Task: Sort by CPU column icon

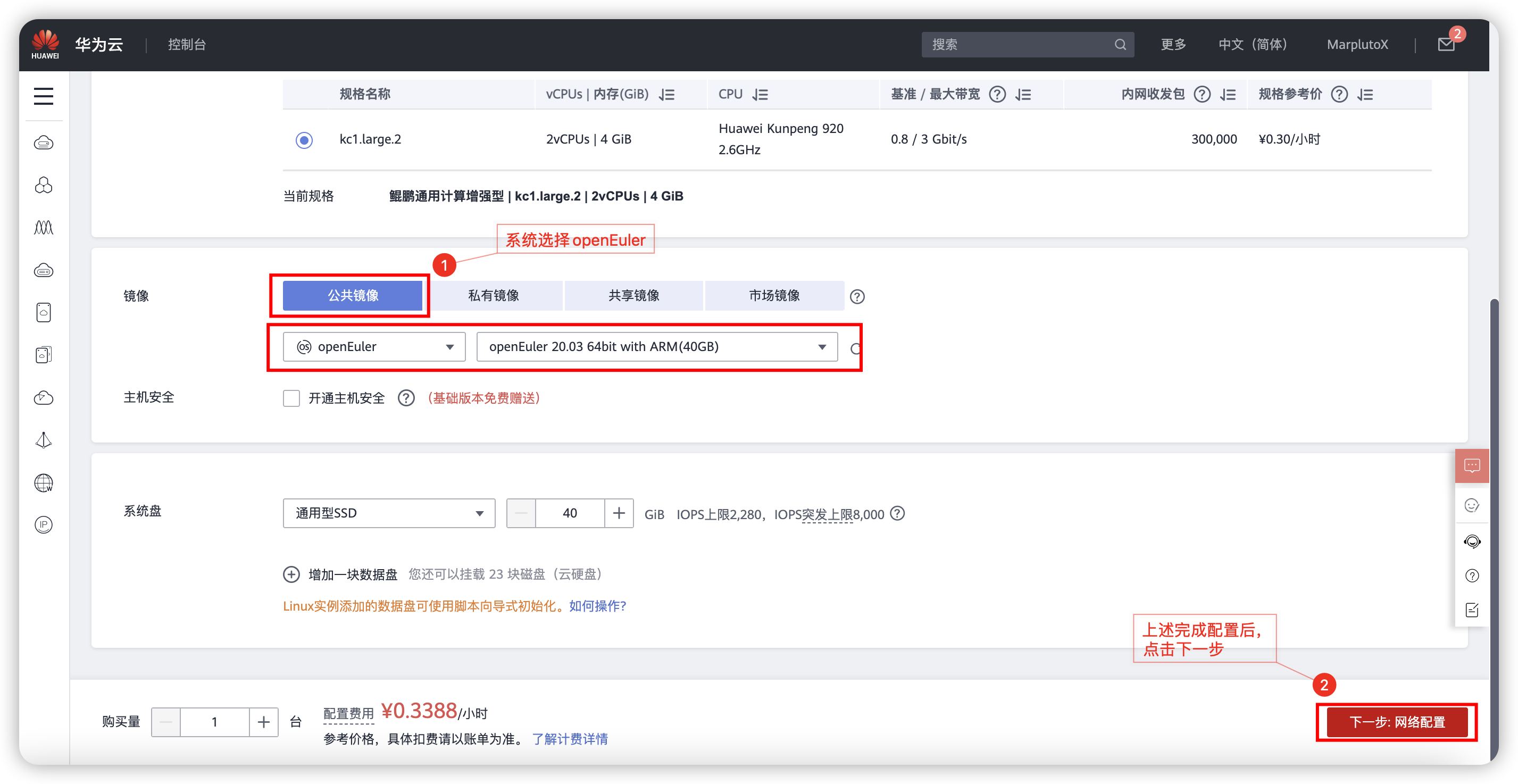Action: (760, 95)
